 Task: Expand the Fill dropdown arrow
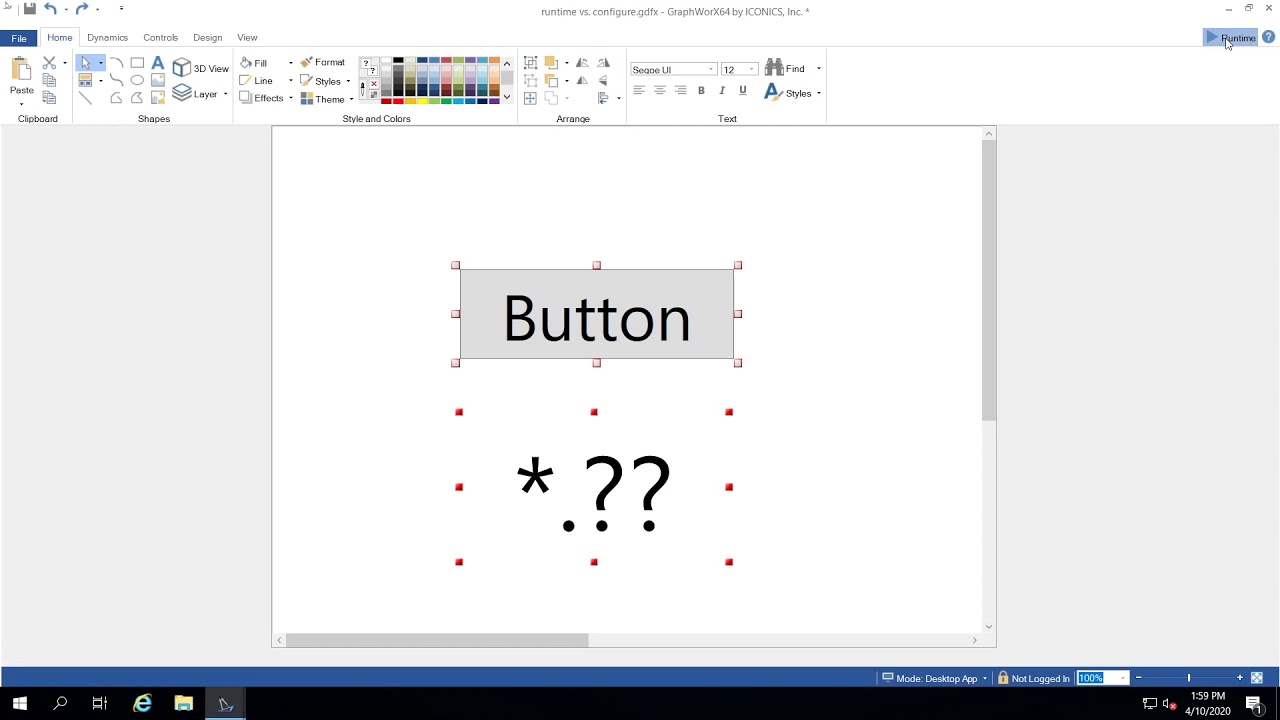click(290, 63)
